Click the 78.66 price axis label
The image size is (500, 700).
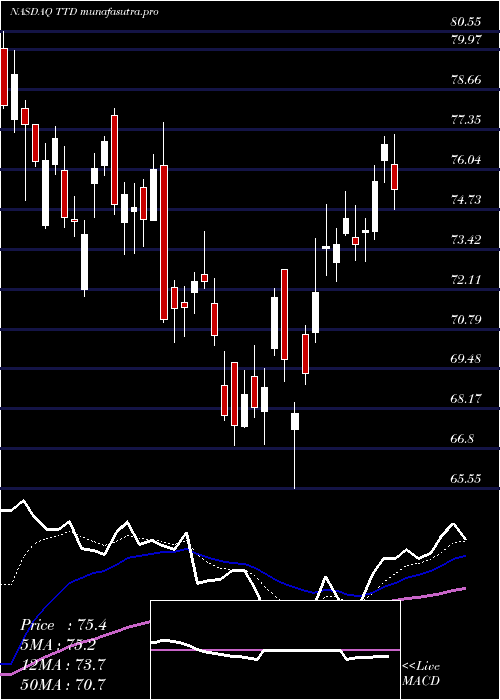click(x=466, y=80)
